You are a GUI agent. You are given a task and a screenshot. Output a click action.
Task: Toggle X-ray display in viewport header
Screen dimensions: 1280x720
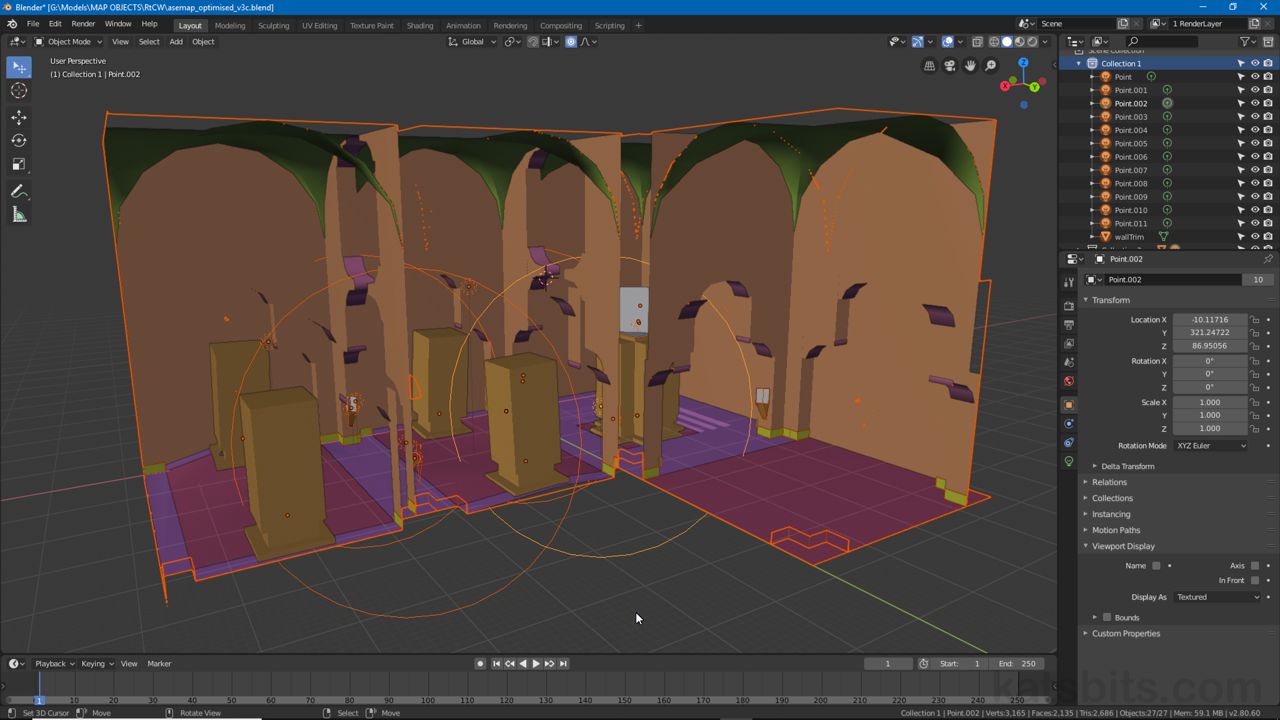[977, 42]
